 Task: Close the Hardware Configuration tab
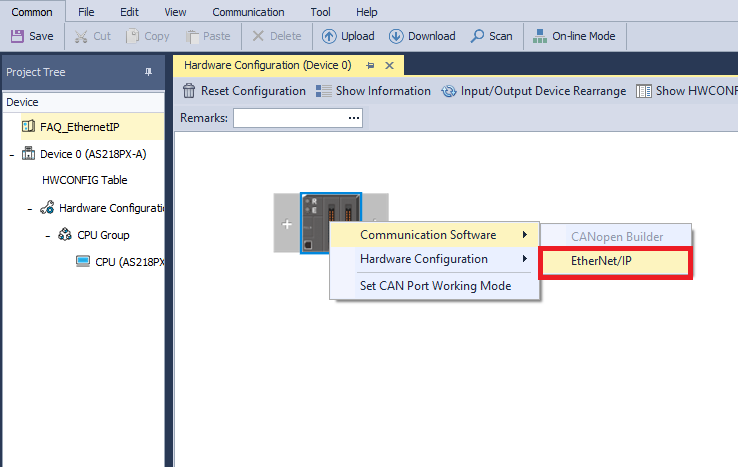coord(390,66)
